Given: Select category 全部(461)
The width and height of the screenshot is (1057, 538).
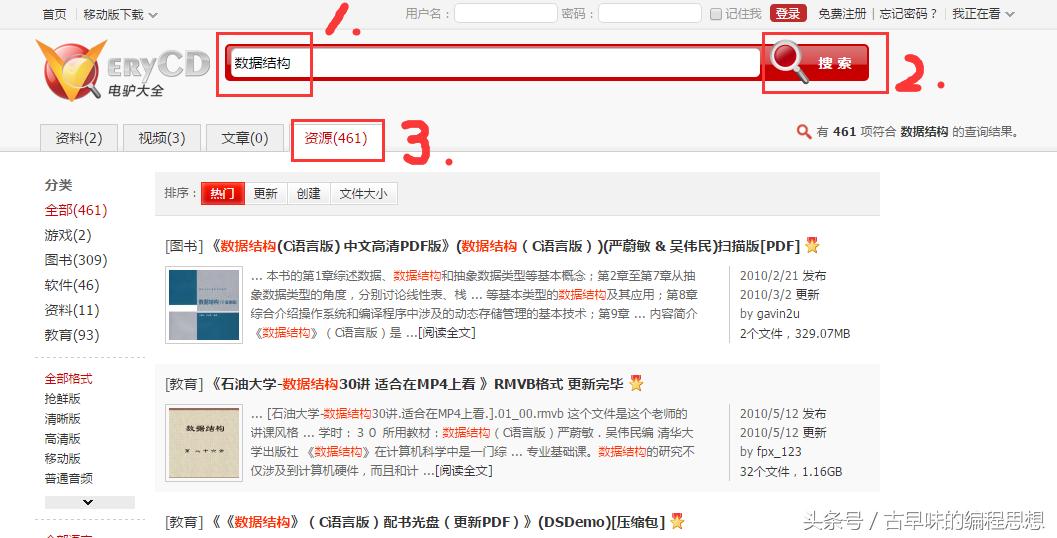Looking at the screenshot, I should (76, 210).
